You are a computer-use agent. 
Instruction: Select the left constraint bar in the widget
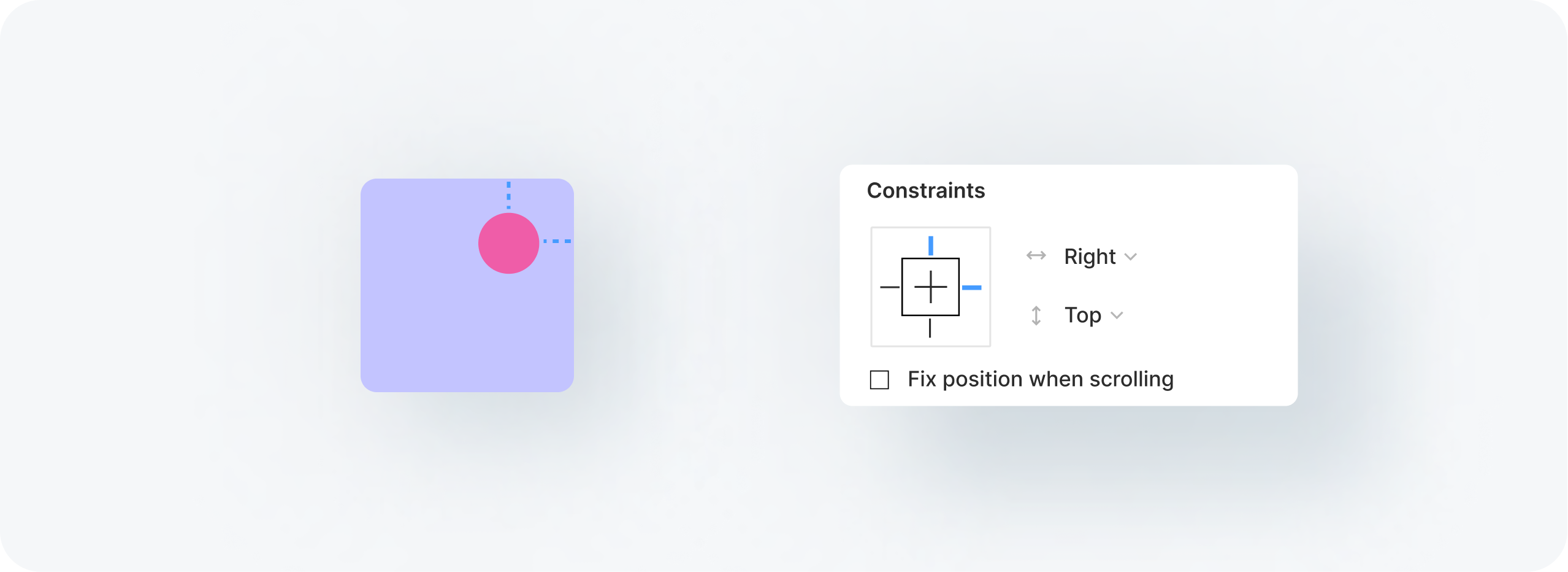pyautogui.click(x=889, y=287)
